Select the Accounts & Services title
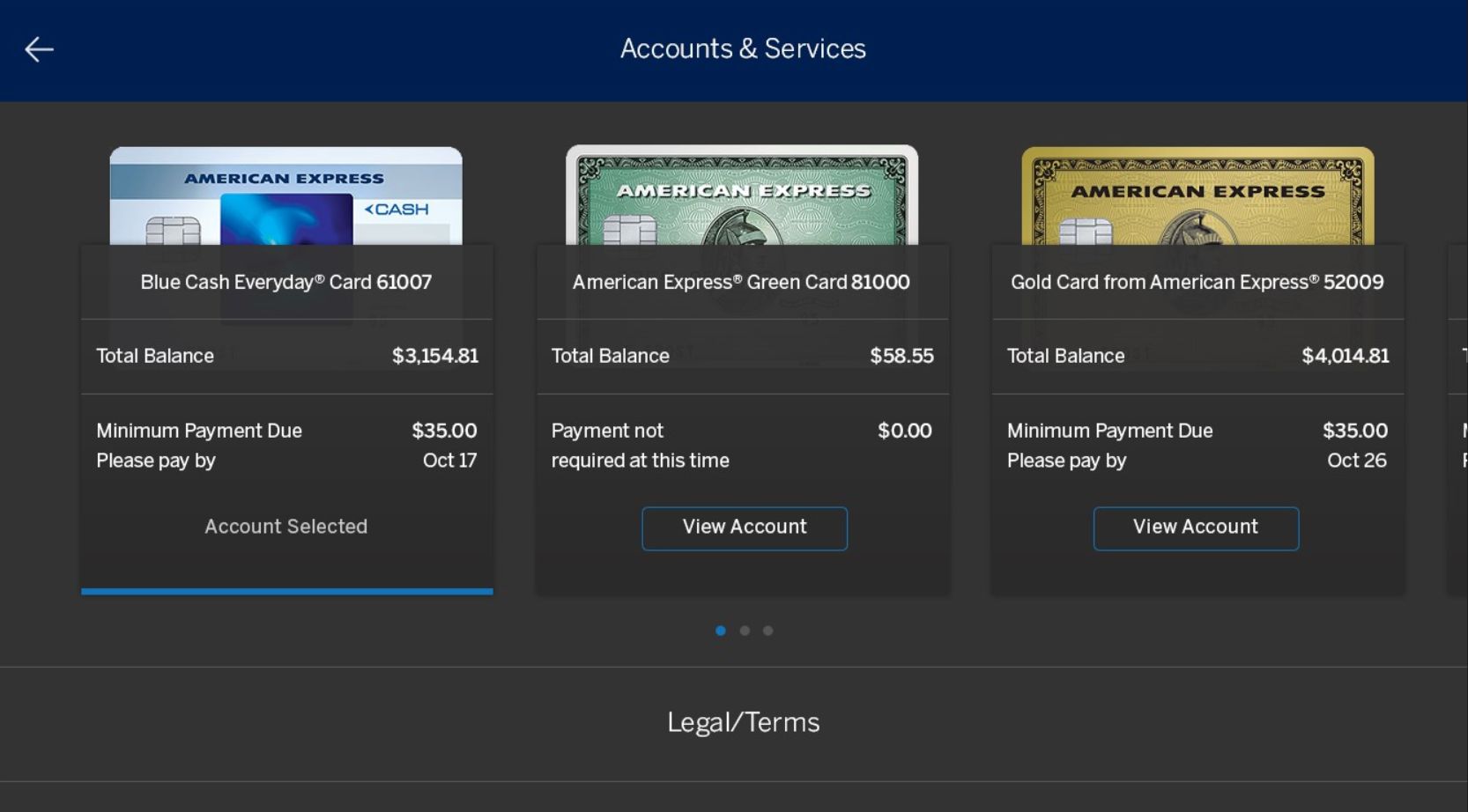 pyautogui.click(x=743, y=48)
